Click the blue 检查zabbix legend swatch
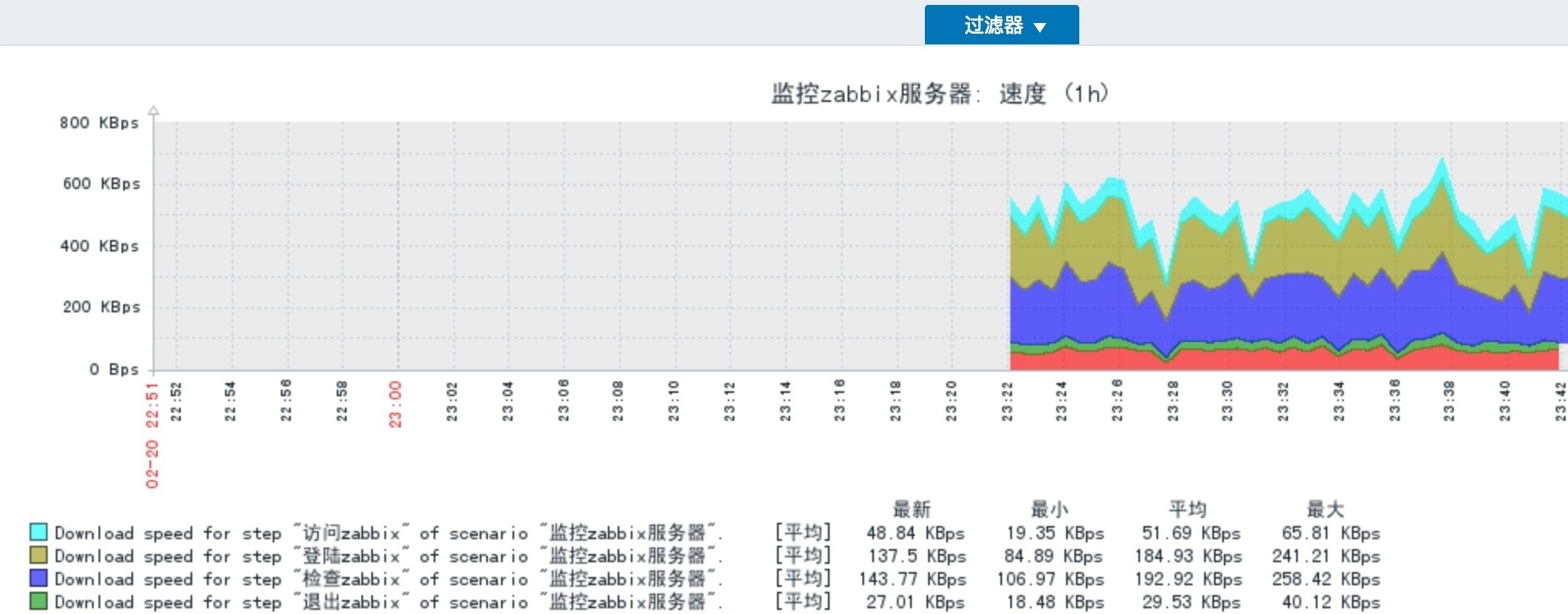Viewport: 1568px width, 614px height. pyautogui.click(x=38, y=578)
